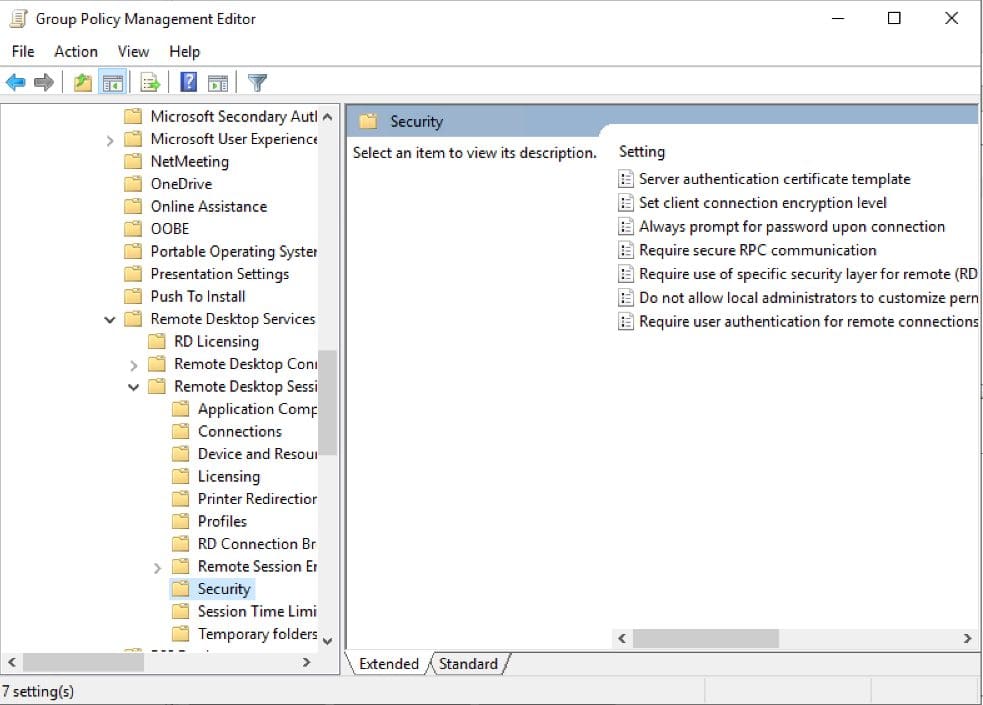Click the policy icon beside Set client connection encryption level

pos(626,203)
